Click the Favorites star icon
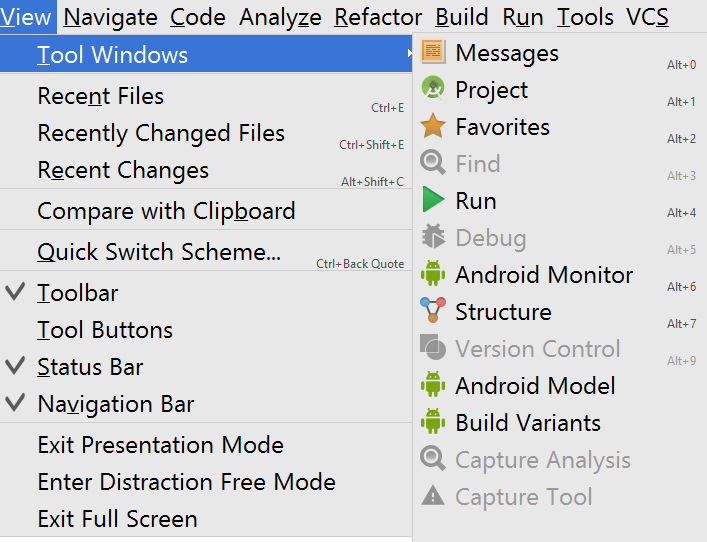The height and width of the screenshot is (542, 707). pos(433,126)
